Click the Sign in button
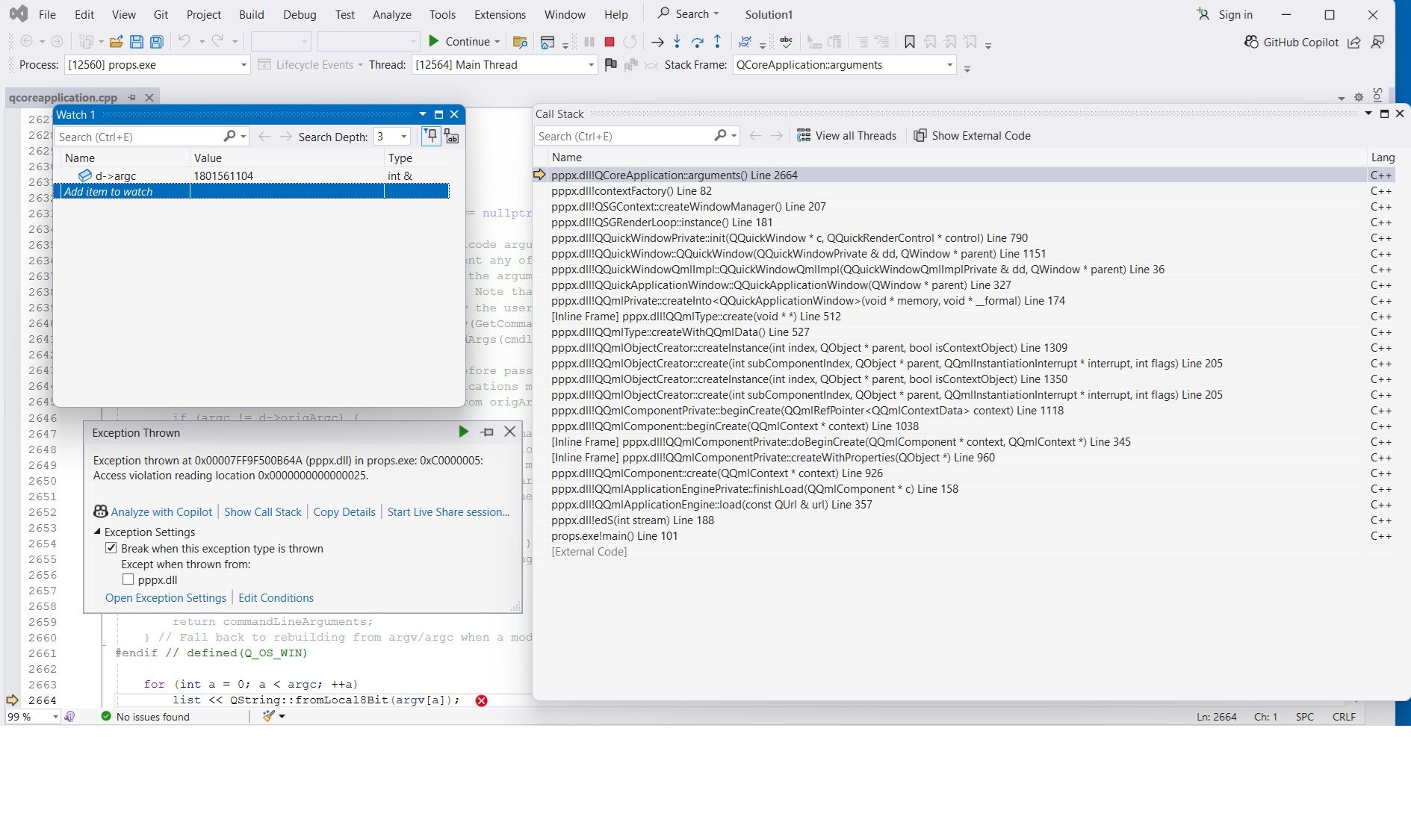The image size is (1411, 840). (1224, 14)
